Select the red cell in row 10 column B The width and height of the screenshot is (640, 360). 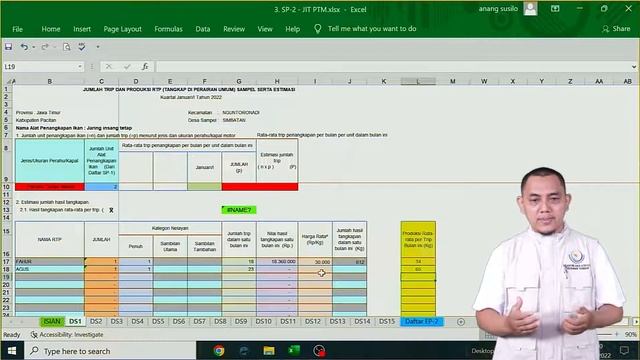[49, 187]
